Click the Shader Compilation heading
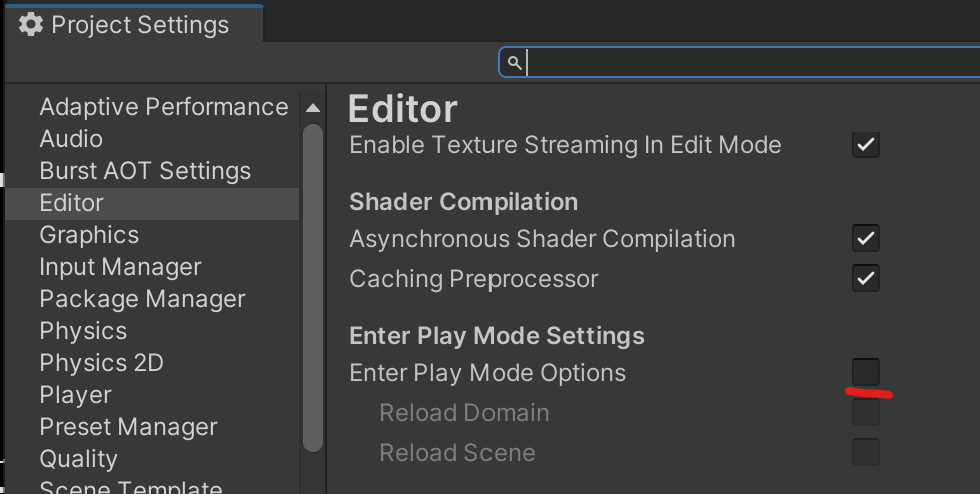This screenshot has width=980, height=494. 463,202
